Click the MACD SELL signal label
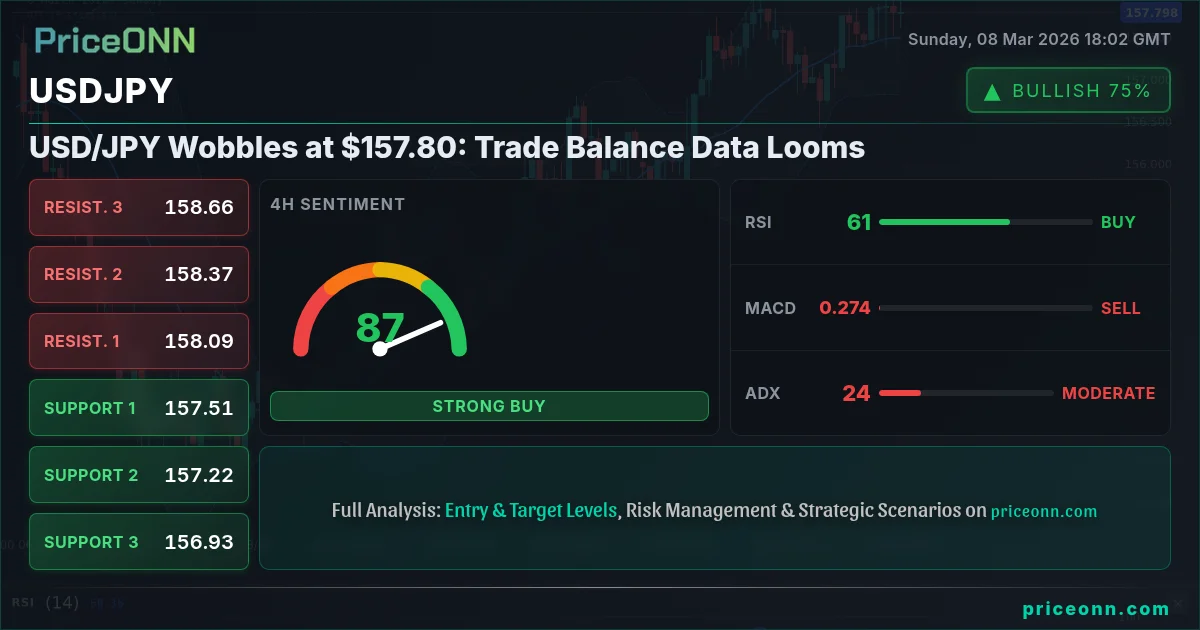This screenshot has width=1200, height=630. [1120, 308]
